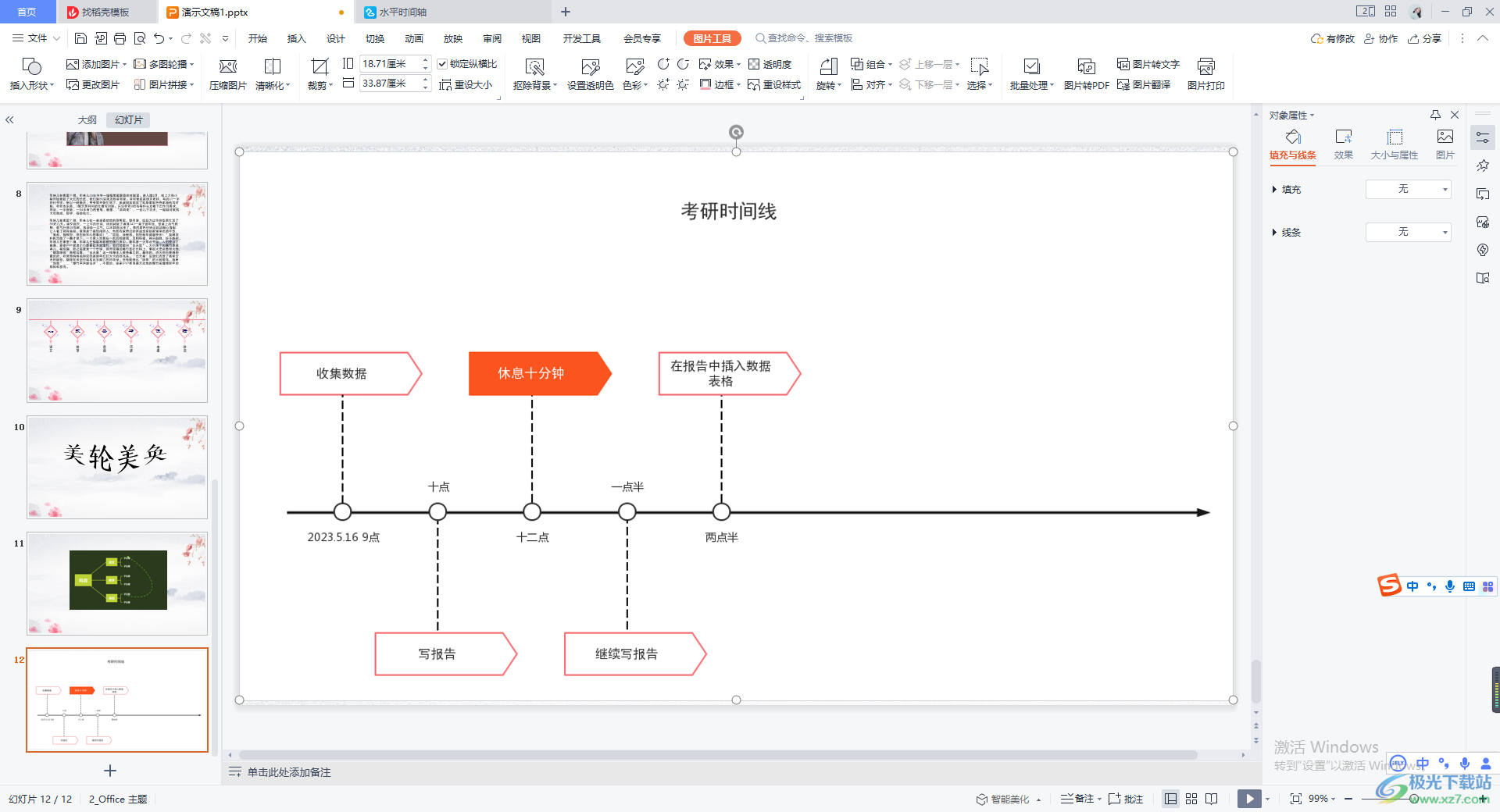
Task: Click the Undo arrow icon
Action: (159, 38)
